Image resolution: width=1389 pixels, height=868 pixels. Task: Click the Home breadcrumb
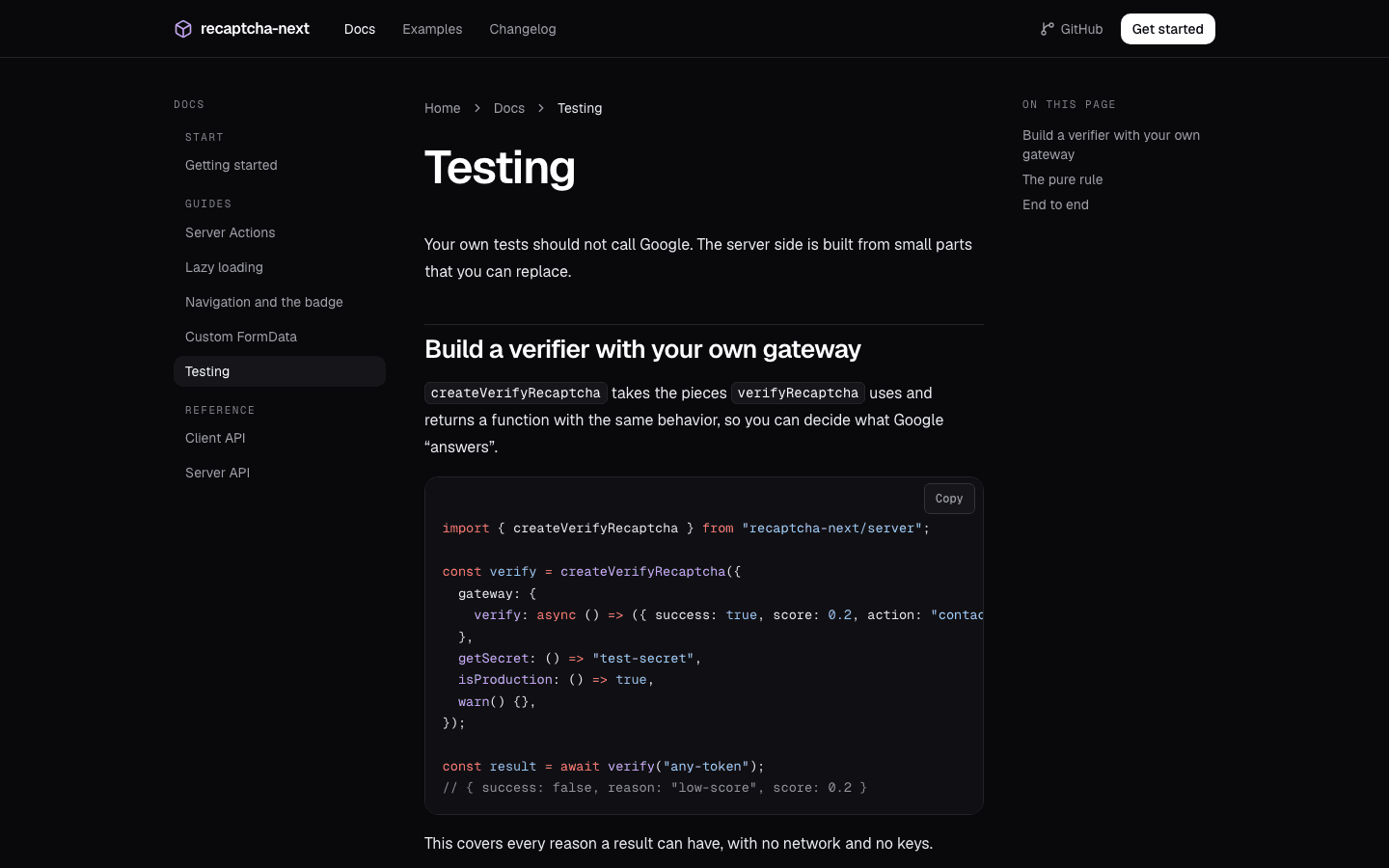pos(443,108)
